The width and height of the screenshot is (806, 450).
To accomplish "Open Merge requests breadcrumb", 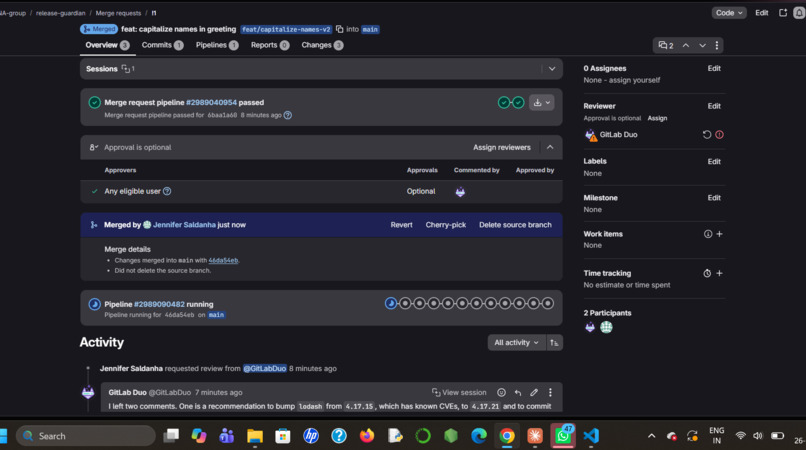I will (x=118, y=13).
